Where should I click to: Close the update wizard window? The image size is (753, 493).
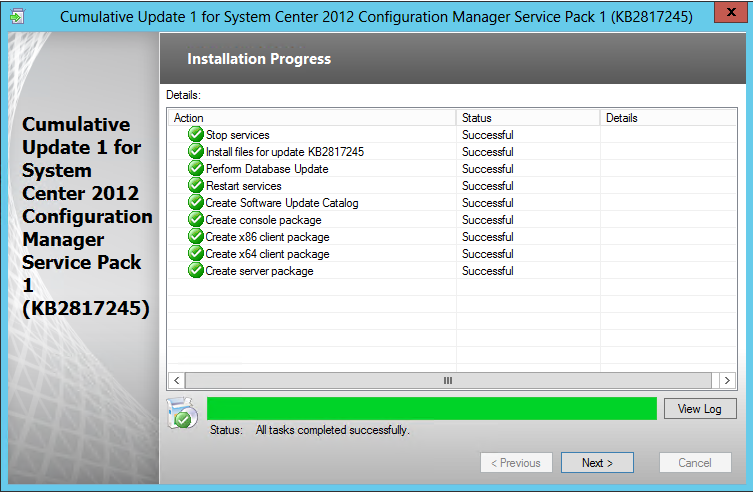[x=730, y=12]
